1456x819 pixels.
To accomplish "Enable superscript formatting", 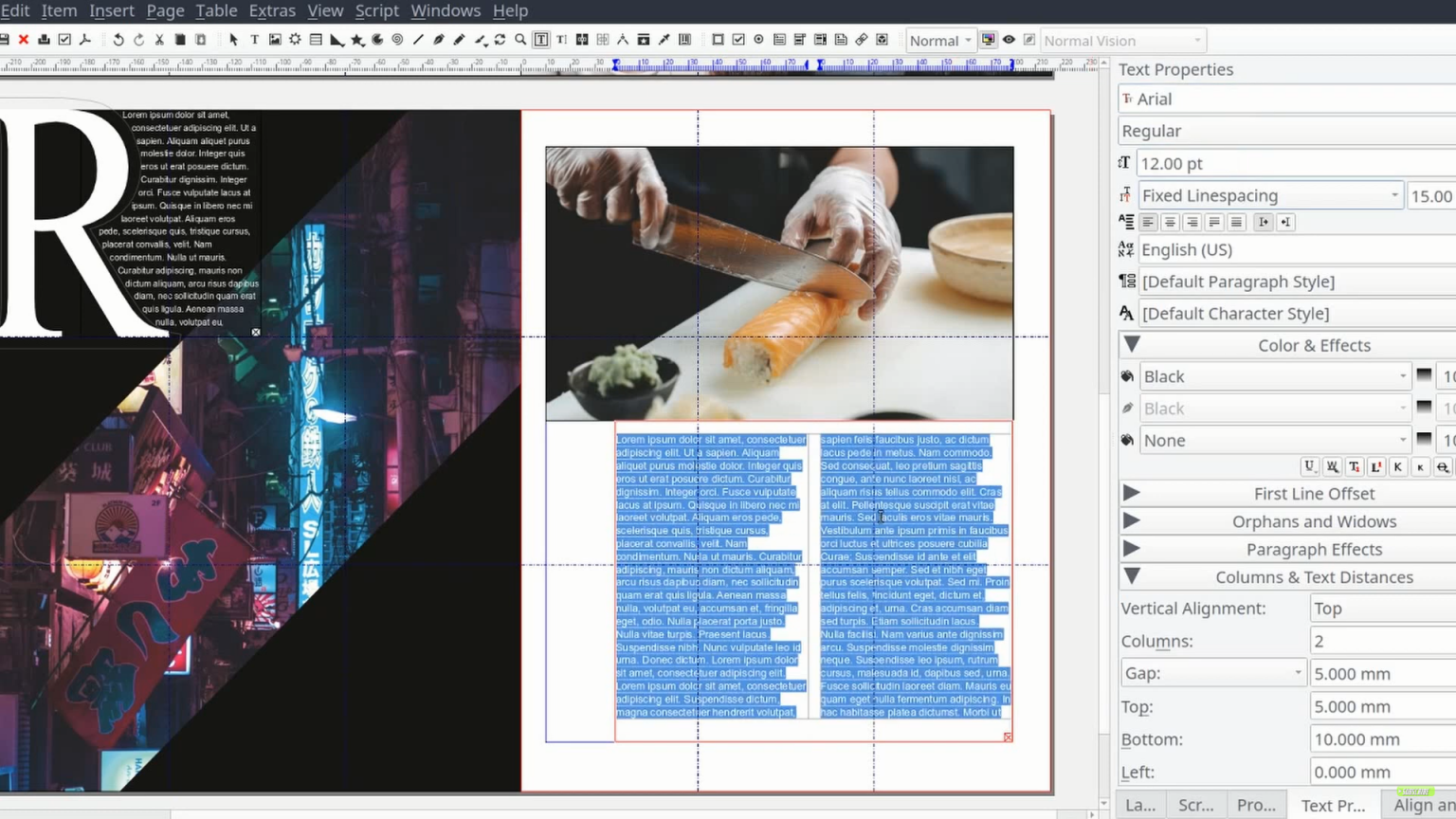I will pos(1376,466).
